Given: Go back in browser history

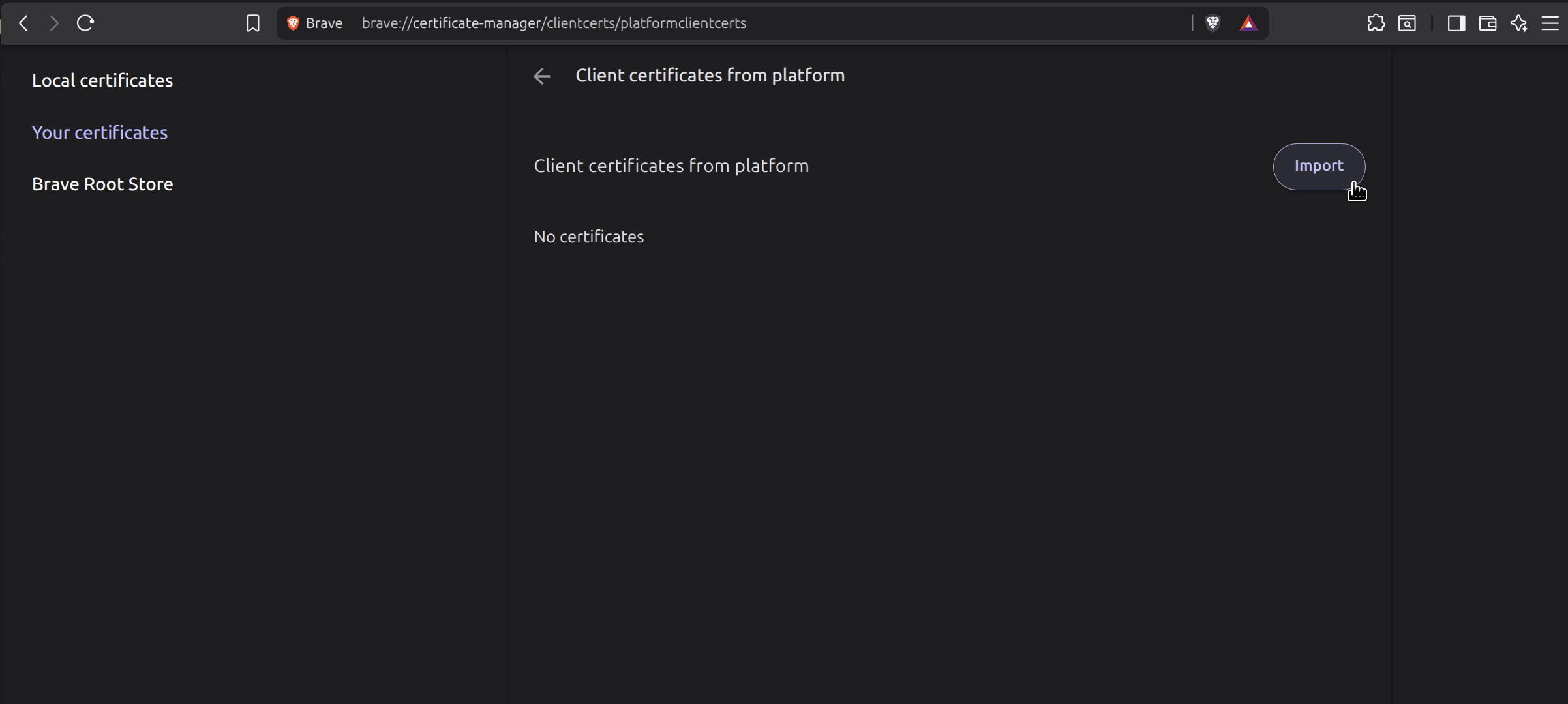Looking at the screenshot, I should 23,23.
